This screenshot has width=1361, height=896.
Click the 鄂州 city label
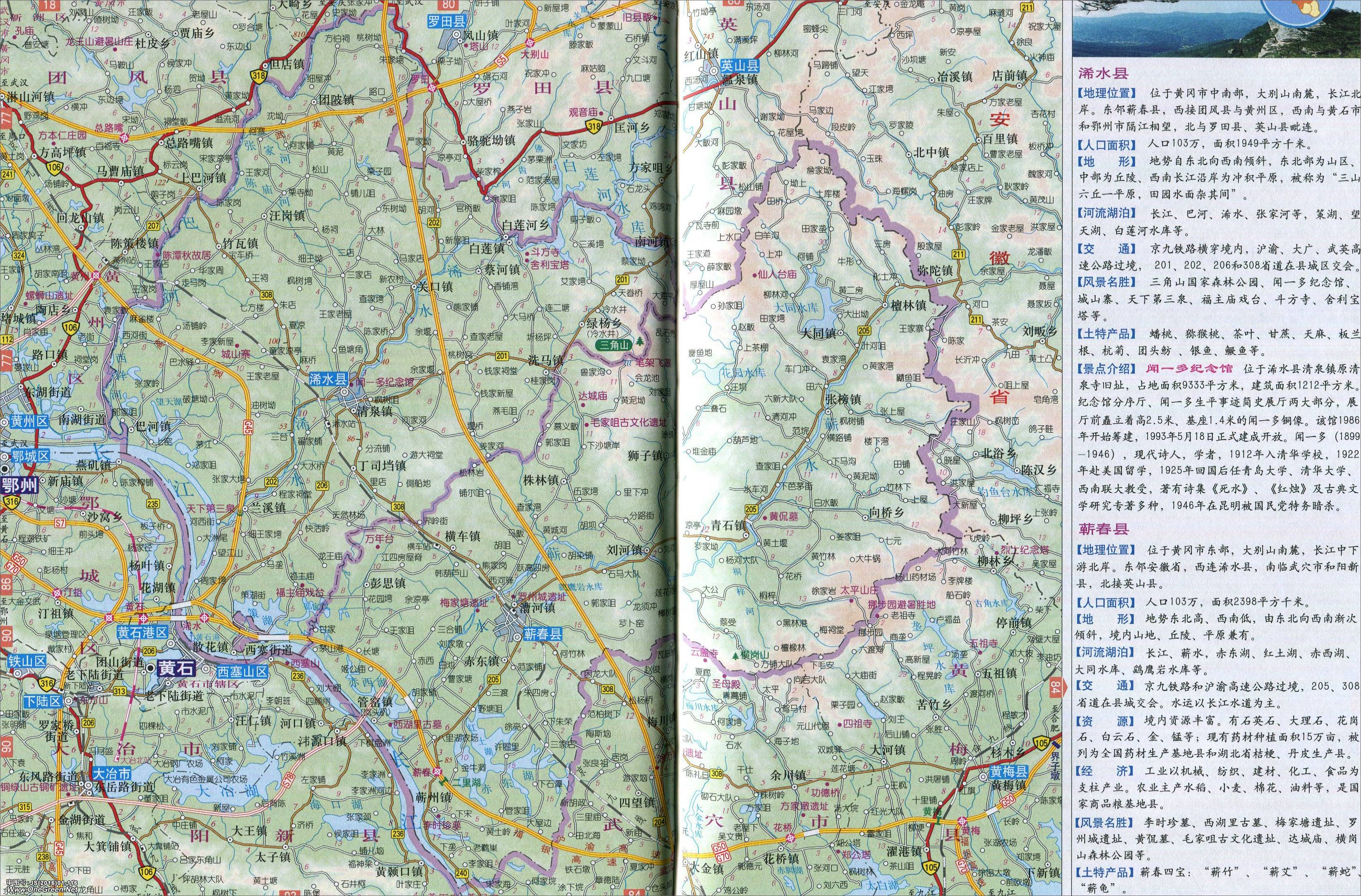[19, 486]
